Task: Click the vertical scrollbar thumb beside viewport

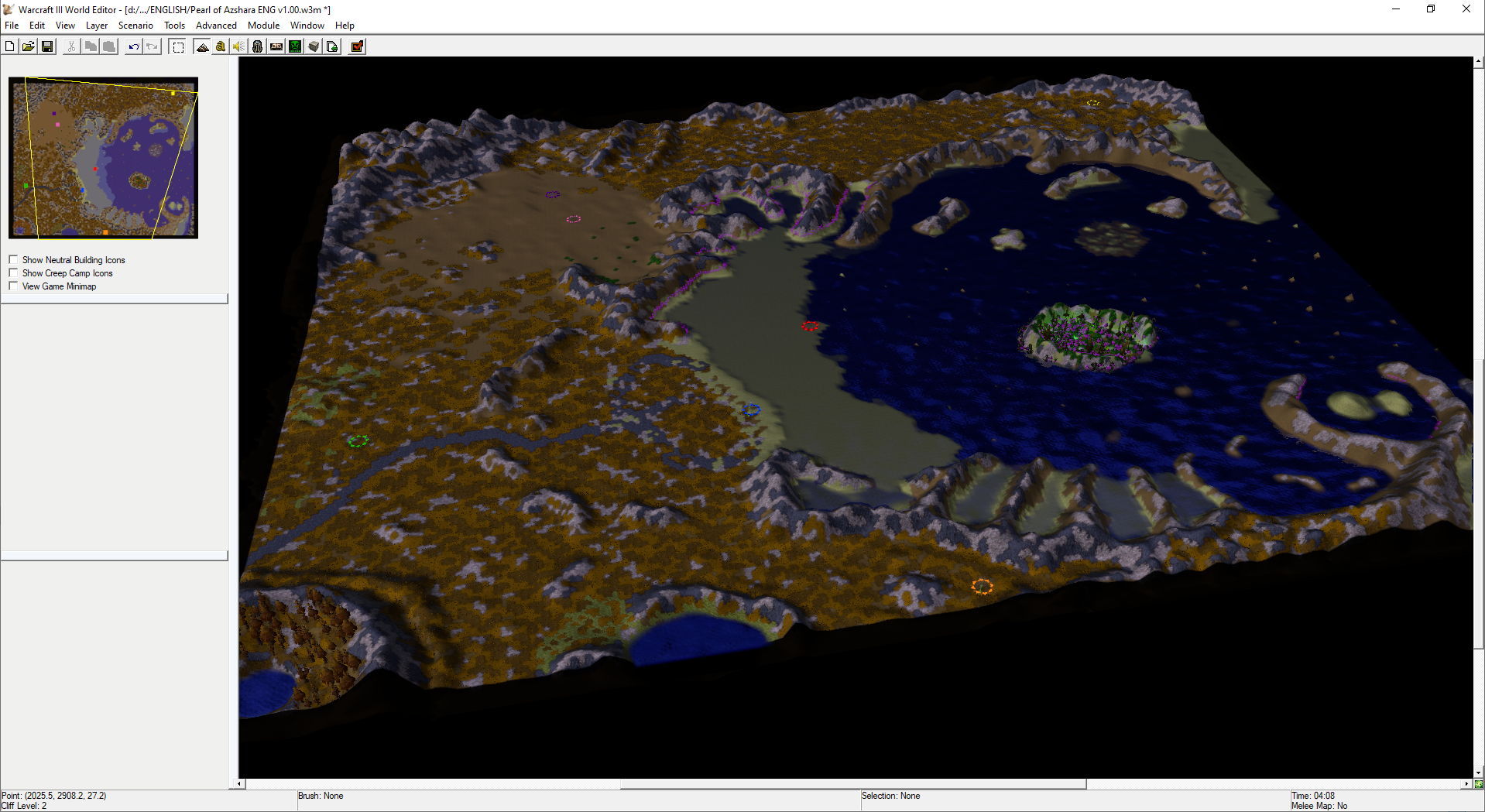Action: [x=1479, y=505]
